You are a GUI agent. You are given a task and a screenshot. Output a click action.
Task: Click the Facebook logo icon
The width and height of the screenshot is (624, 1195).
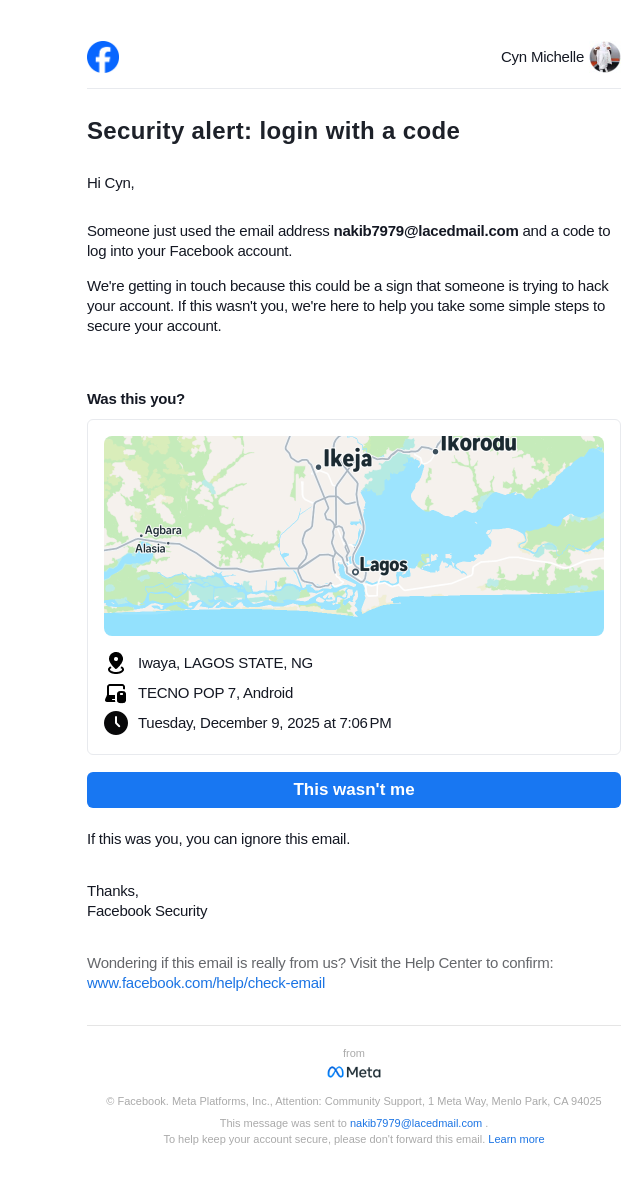tap(103, 57)
